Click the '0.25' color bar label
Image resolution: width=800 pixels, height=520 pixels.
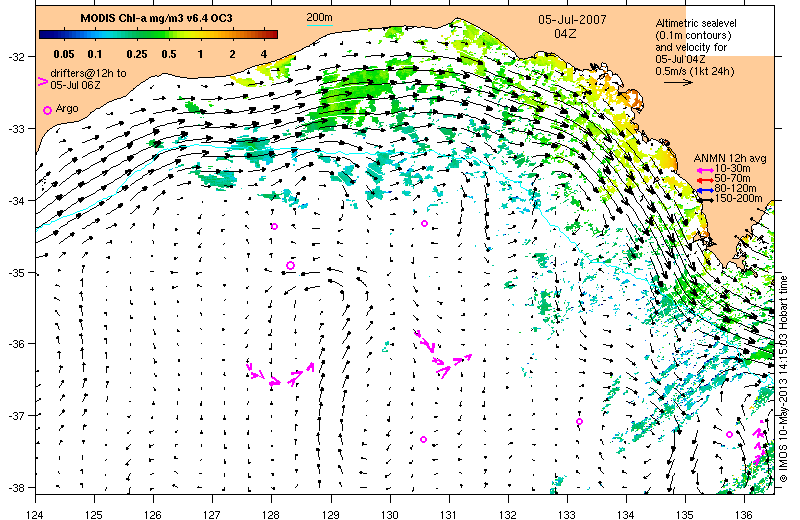coord(137,54)
